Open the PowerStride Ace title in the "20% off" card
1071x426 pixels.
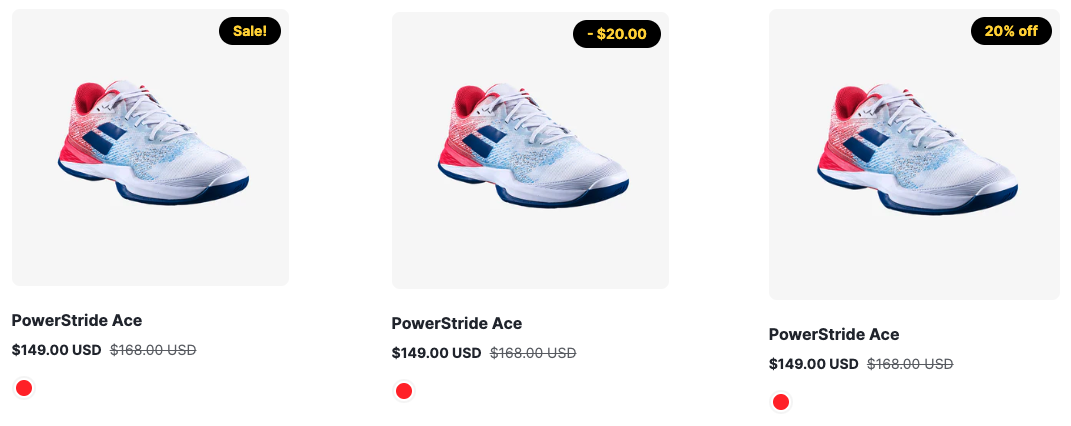(834, 334)
